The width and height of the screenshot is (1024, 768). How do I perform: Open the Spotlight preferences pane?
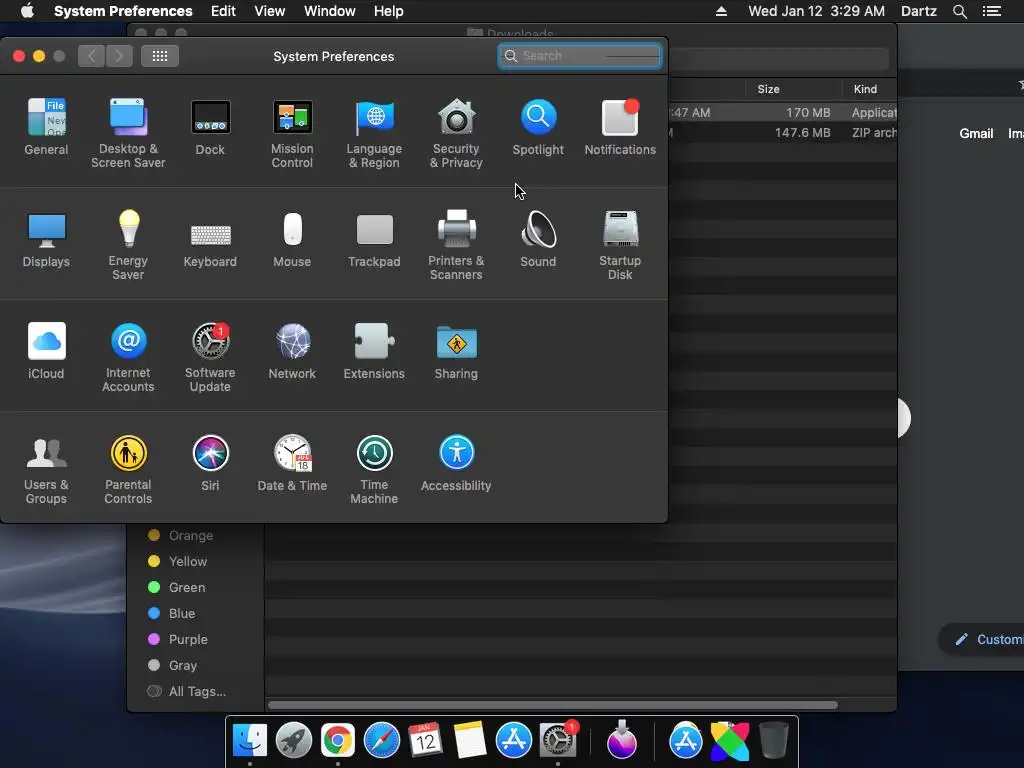(538, 127)
